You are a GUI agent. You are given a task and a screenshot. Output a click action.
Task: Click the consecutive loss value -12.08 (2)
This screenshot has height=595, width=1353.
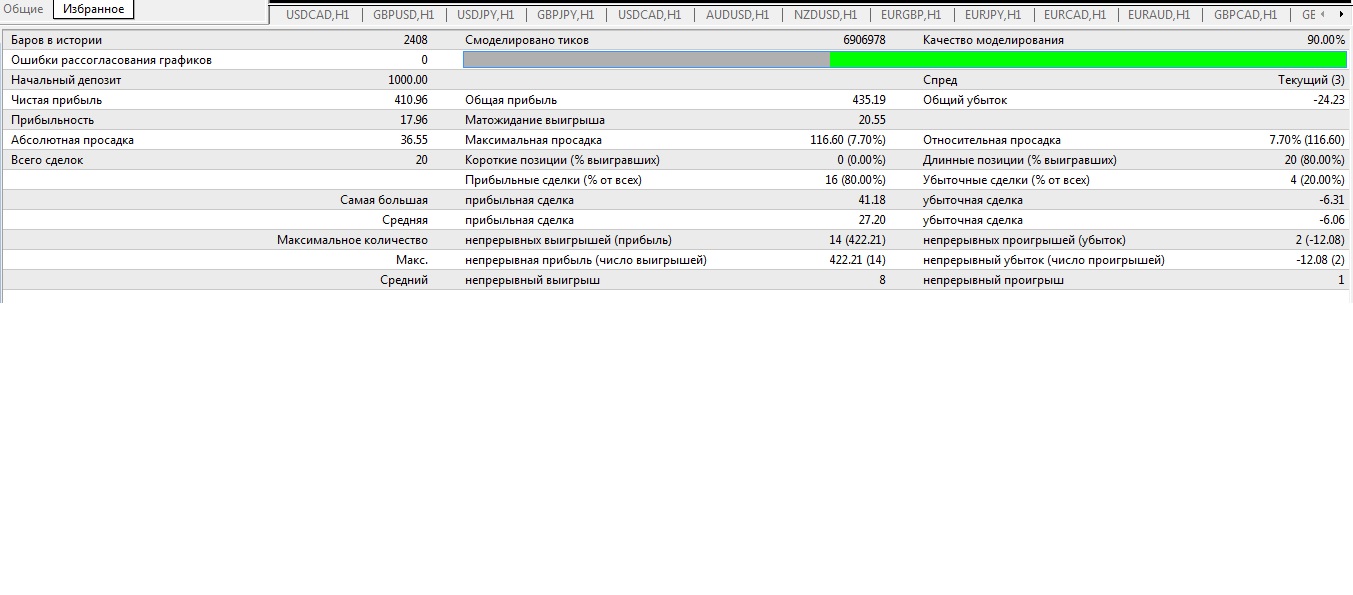coord(1319,260)
